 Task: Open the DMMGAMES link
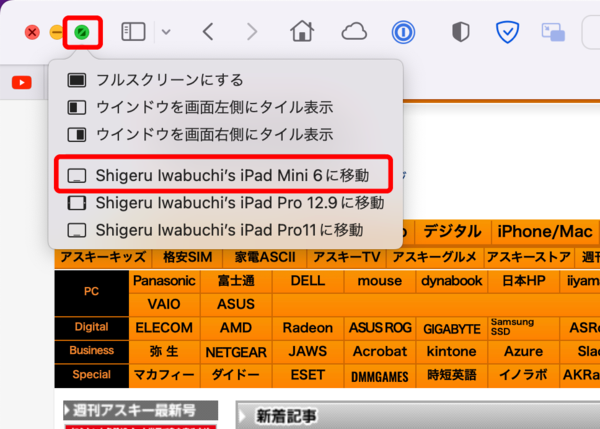point(380,377)
